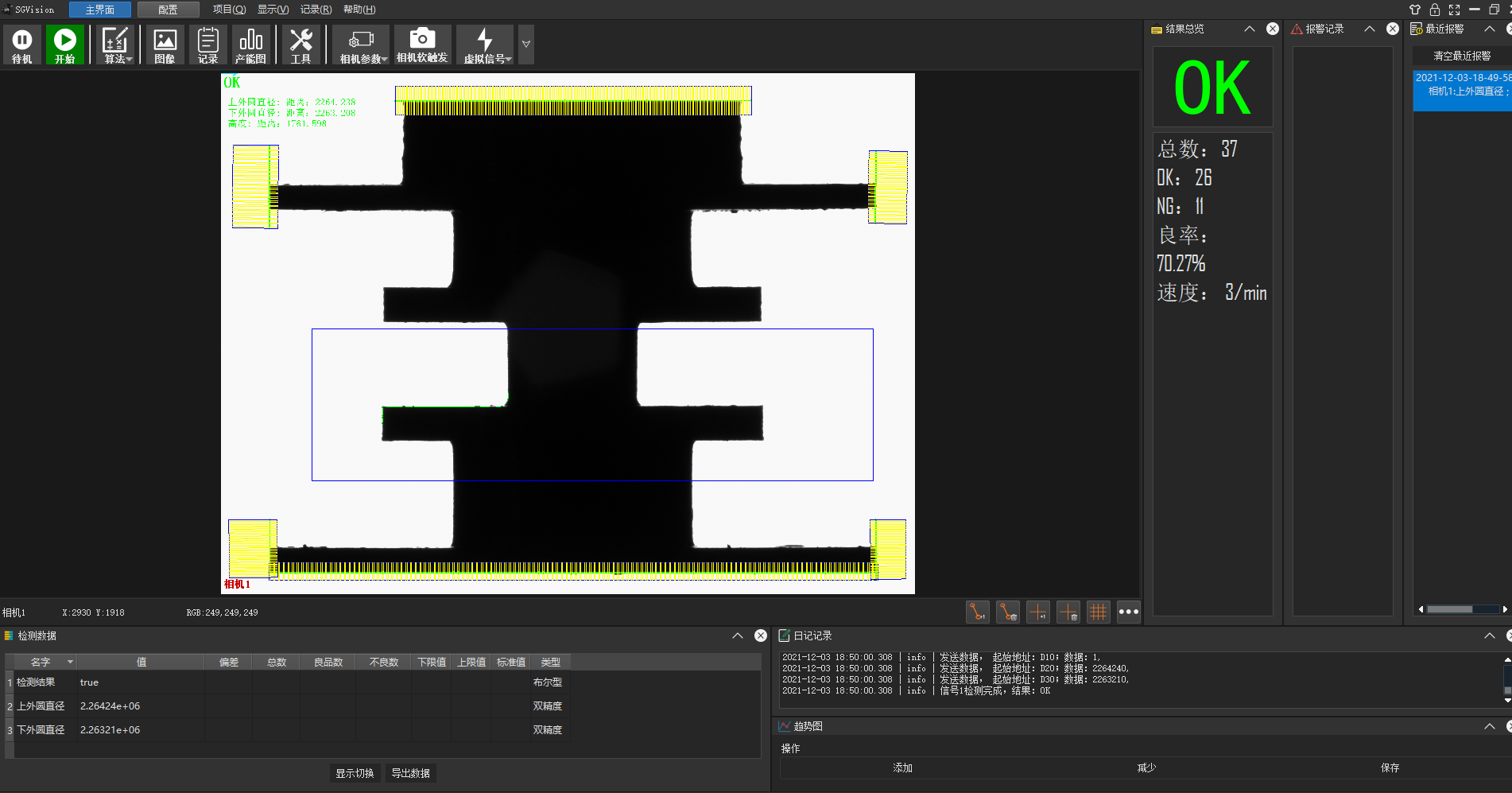
Task: Open the 显示(V) menu
Action: [x=273, y=10]
